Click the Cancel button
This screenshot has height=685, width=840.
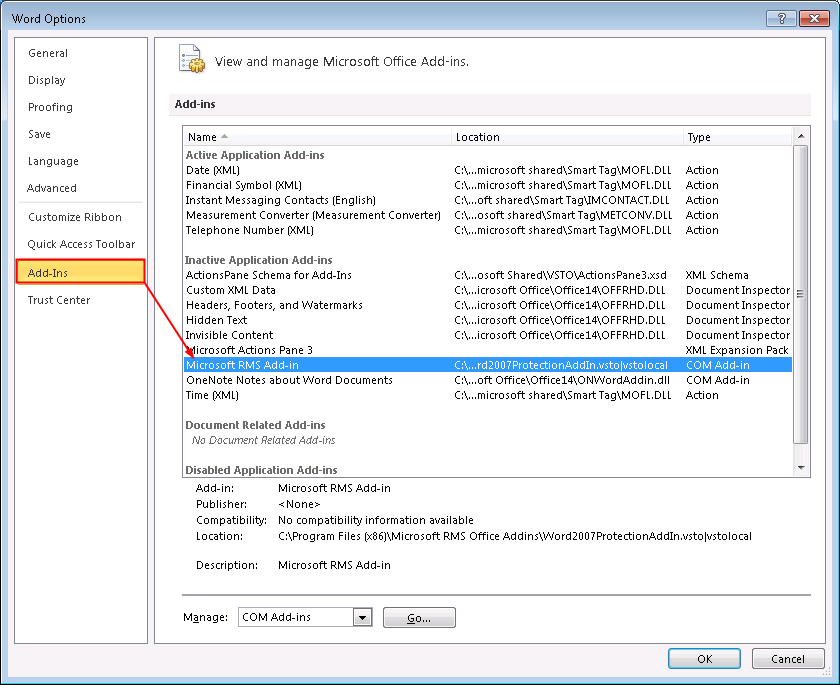(788, 659)
